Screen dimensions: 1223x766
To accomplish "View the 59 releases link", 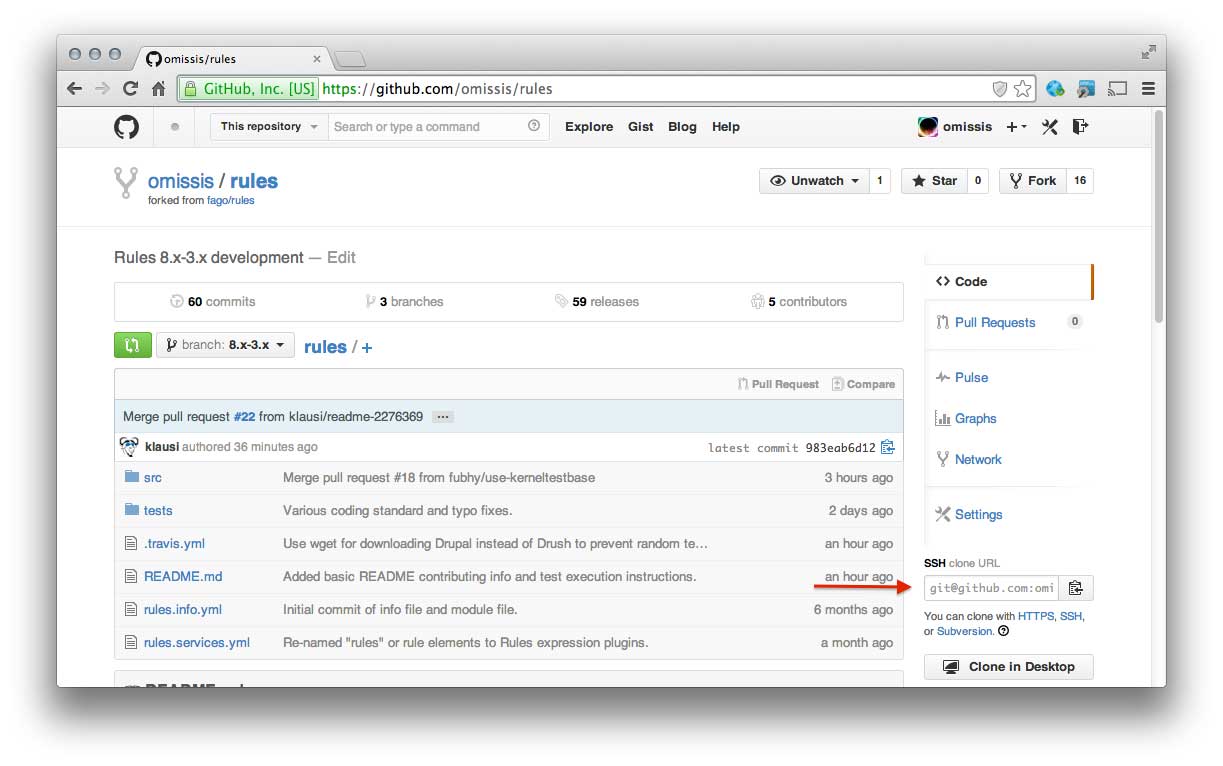I will (597, 301).
